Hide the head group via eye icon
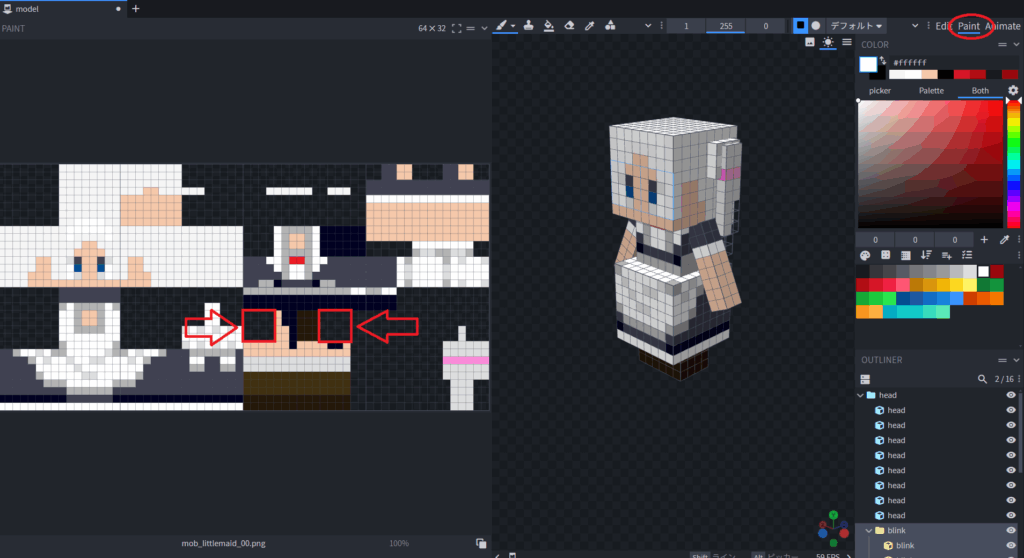Viewport: 1024px width, 558px height. (x=1011, y=395)
